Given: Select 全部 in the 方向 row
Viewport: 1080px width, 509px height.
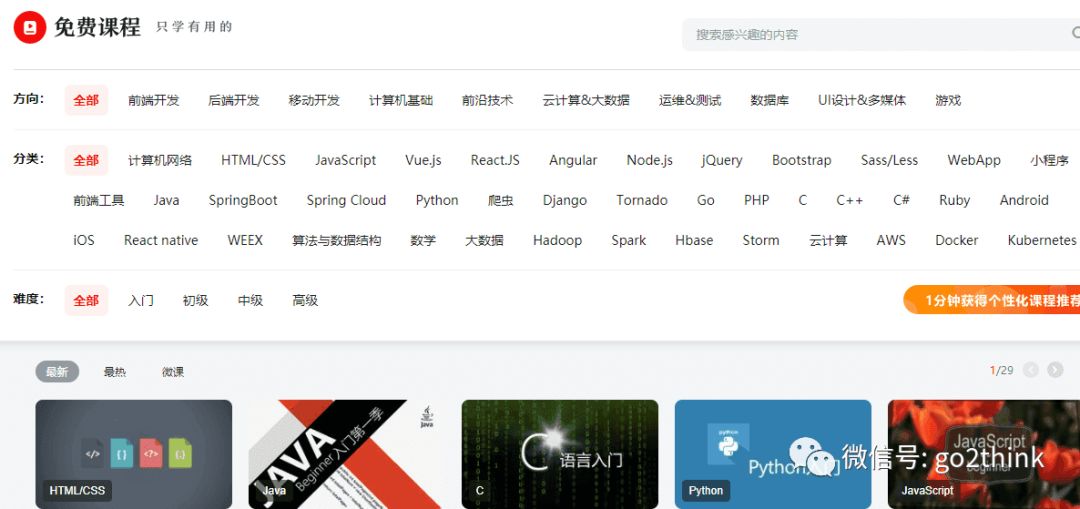Looking at the screenshot, I should pyautogui.click(x=86, y=100).
